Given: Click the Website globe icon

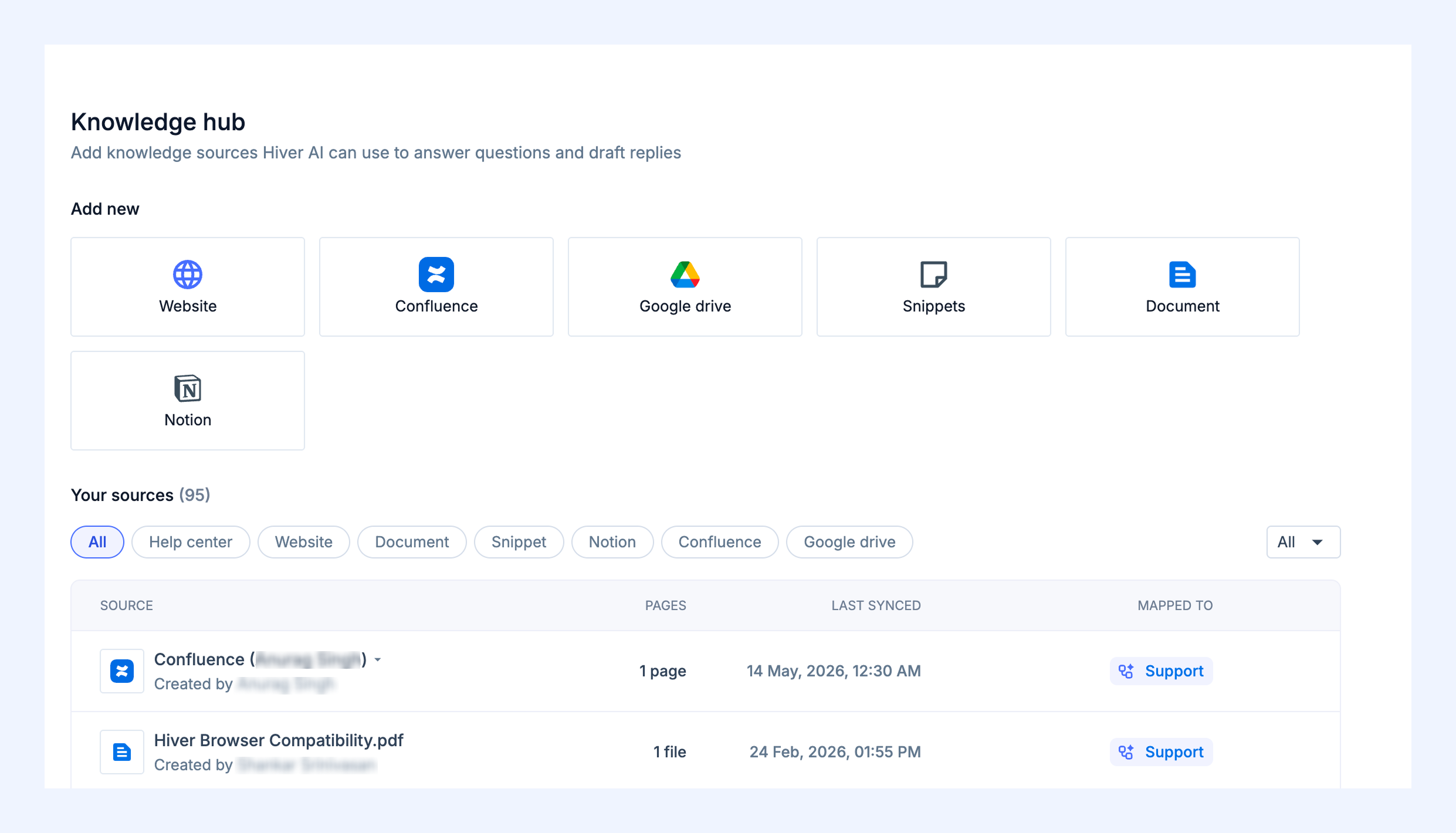Looking at the screenshot, I should (x=188, y=275).
